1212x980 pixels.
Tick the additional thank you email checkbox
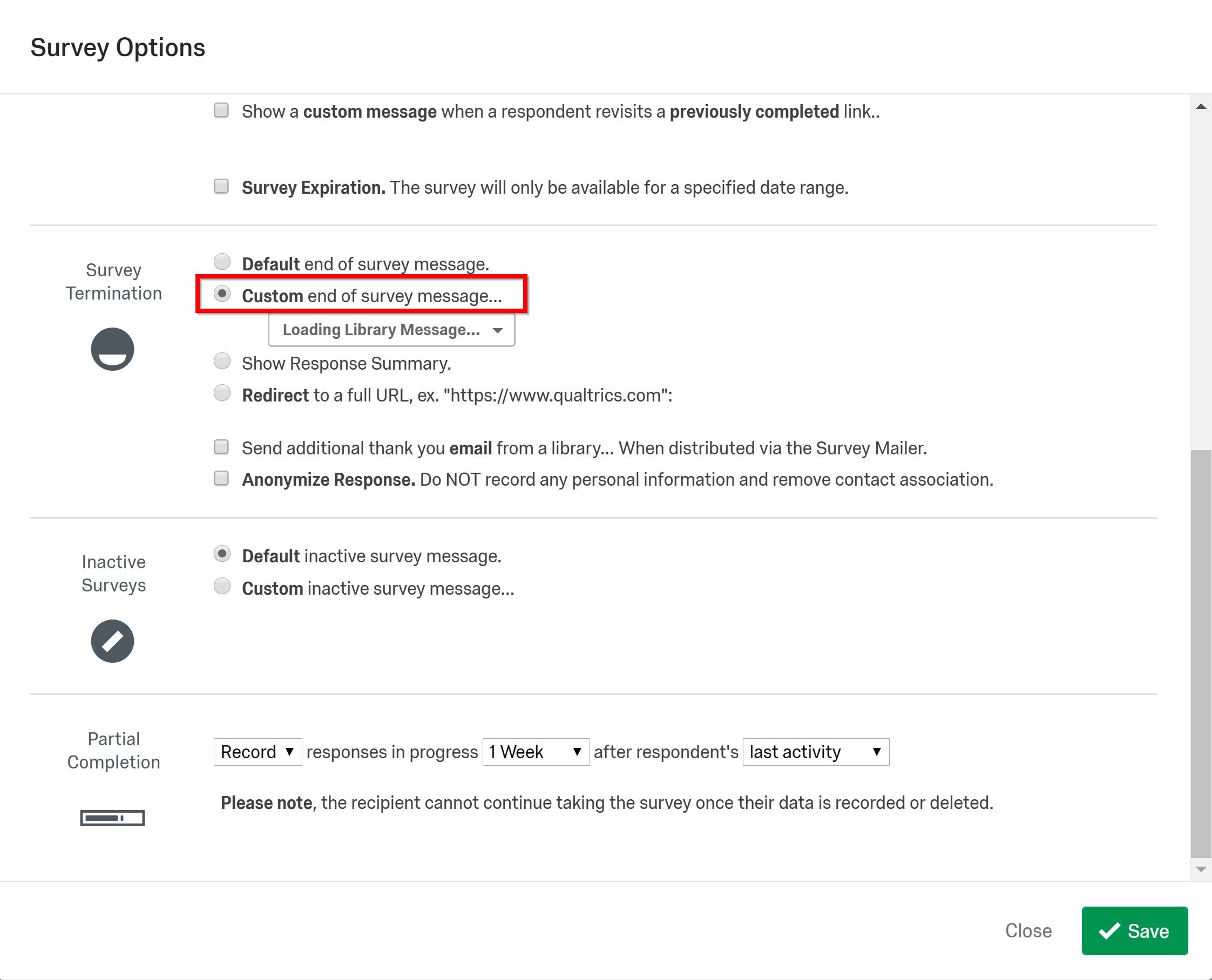221,447
